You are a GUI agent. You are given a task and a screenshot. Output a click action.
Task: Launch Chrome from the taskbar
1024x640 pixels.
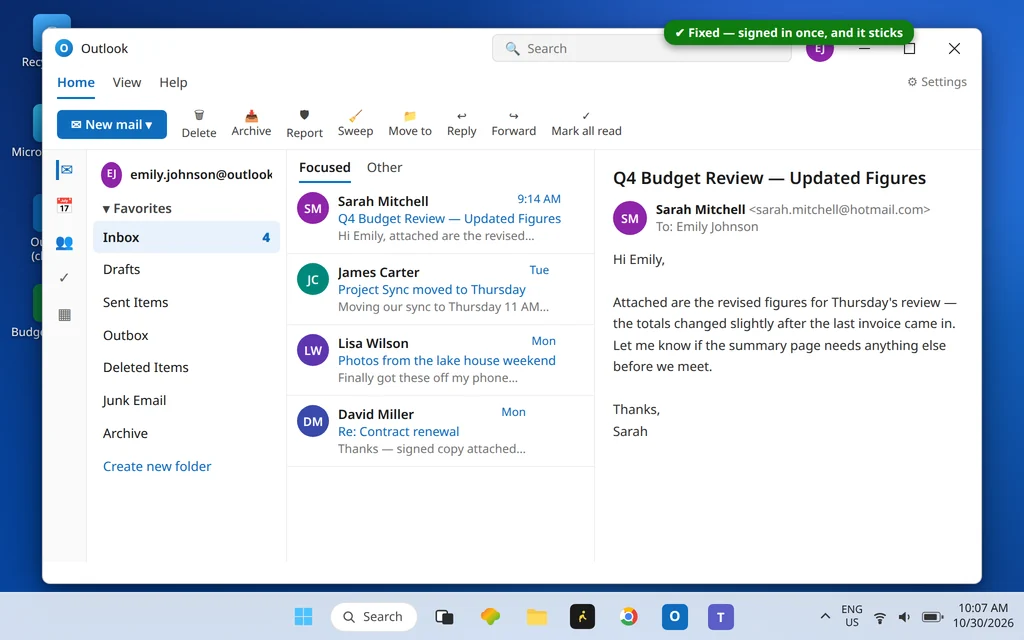tap(628, 616)
